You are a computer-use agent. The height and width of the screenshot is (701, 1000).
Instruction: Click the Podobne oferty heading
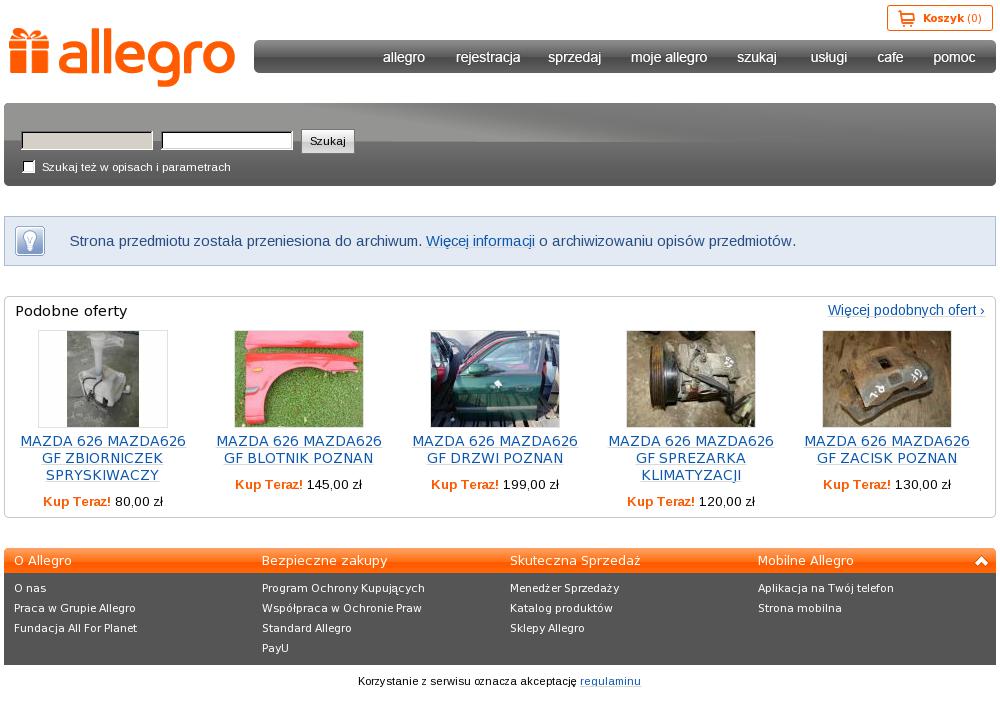[71, 311]
